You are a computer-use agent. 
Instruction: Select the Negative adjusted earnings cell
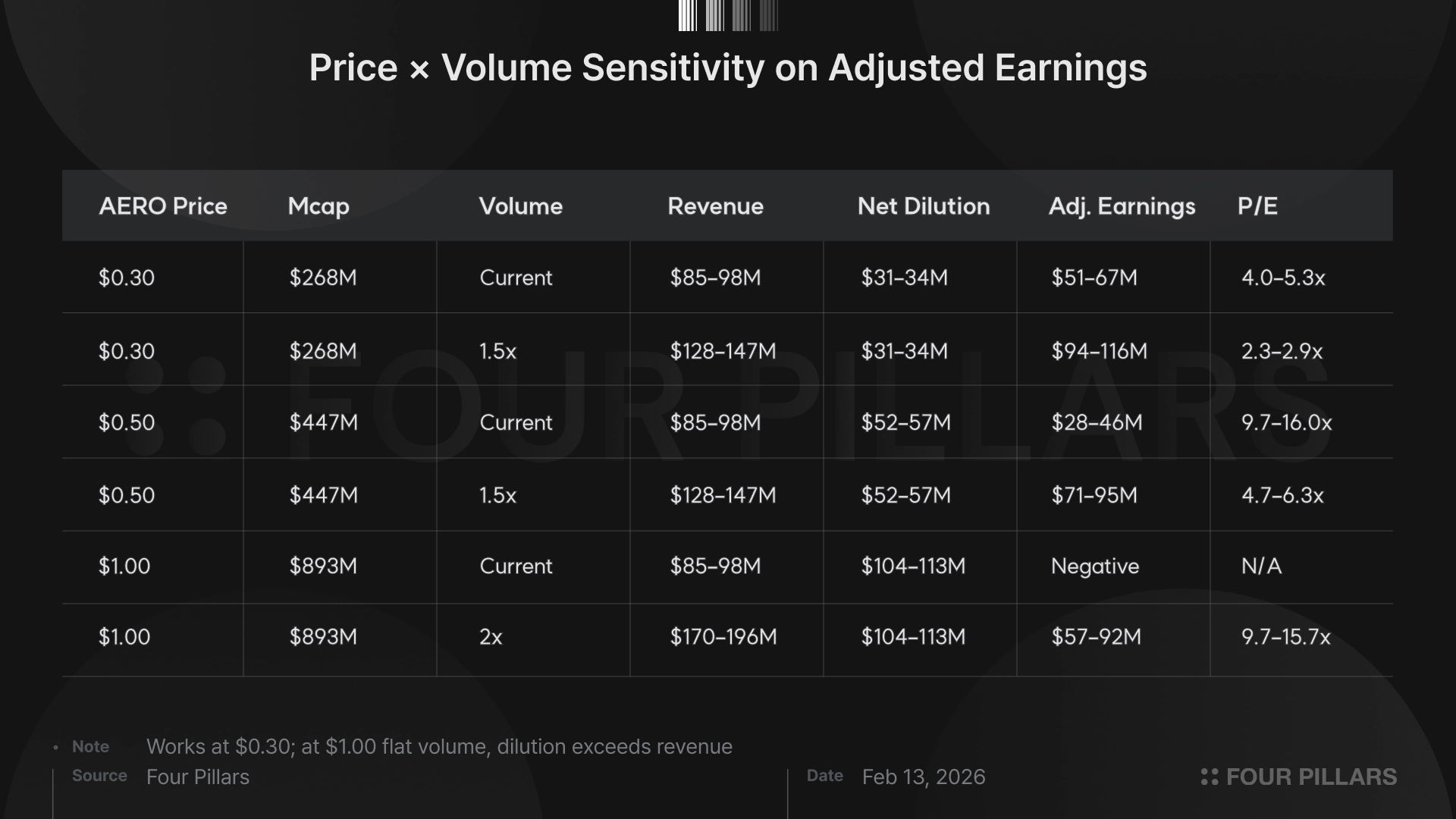coord(1095,566)
